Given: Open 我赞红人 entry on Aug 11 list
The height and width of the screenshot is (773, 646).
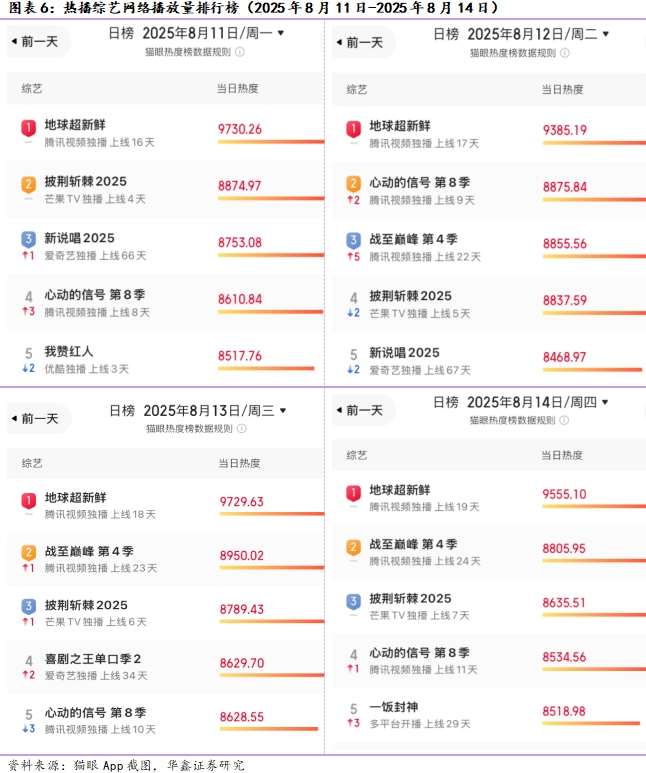Looking at the screenshot, I should point(69,352).
